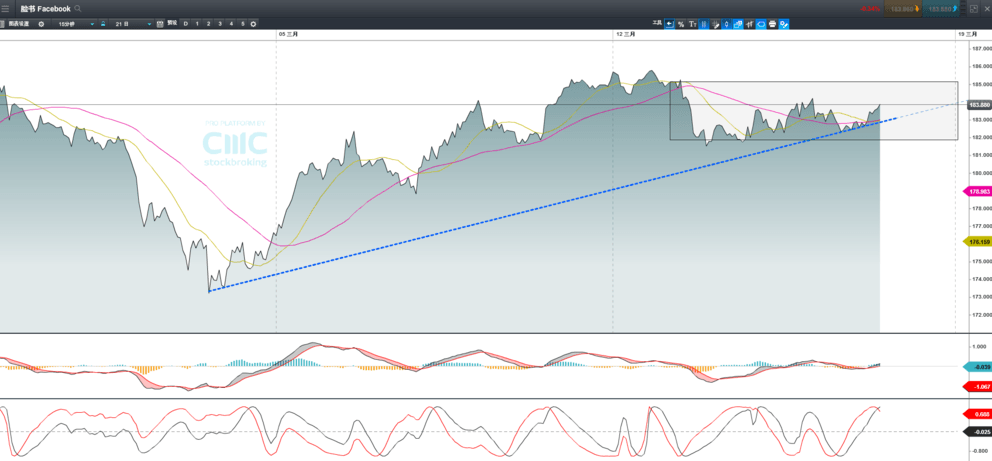Toggle the candlestick chart type icon

(x=726, y=24)
